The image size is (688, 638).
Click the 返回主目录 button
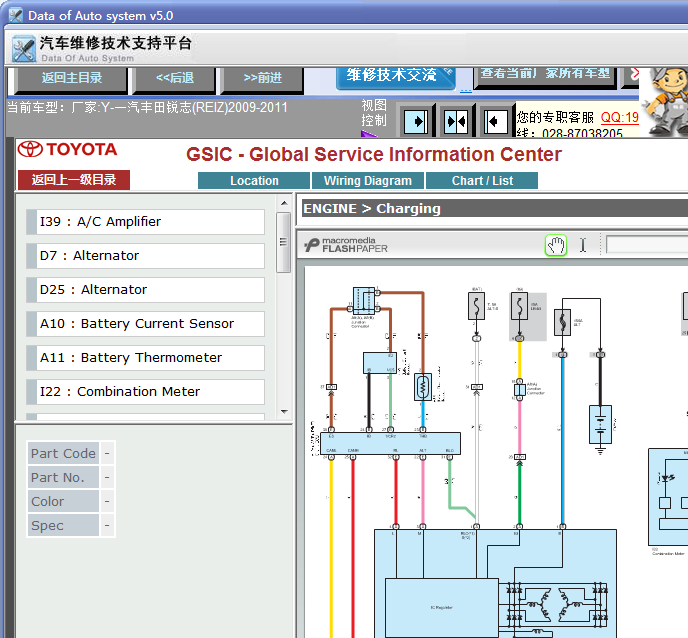click(x=72, y=79)
